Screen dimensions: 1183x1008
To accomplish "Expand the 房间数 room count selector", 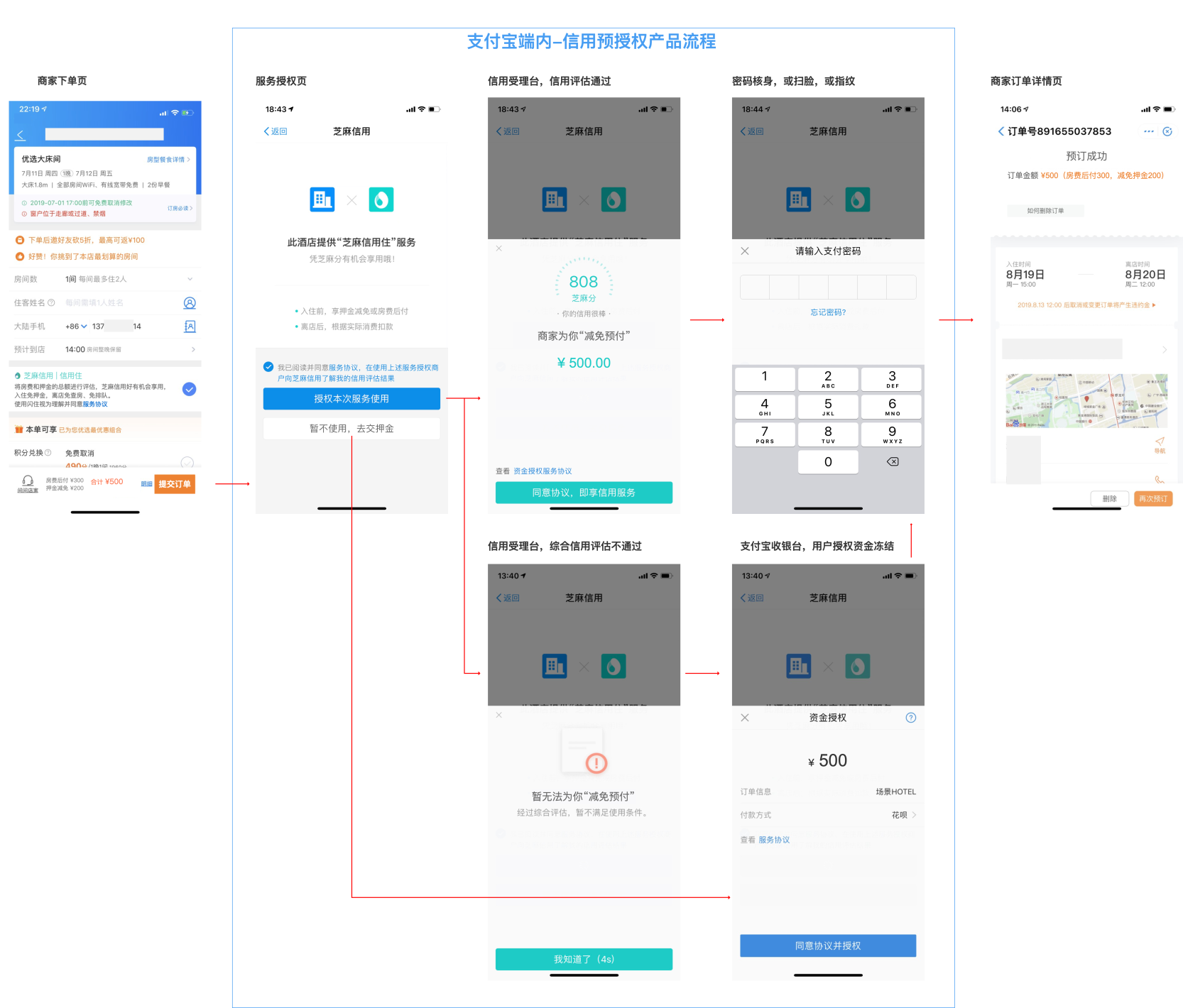I will 105,279.
